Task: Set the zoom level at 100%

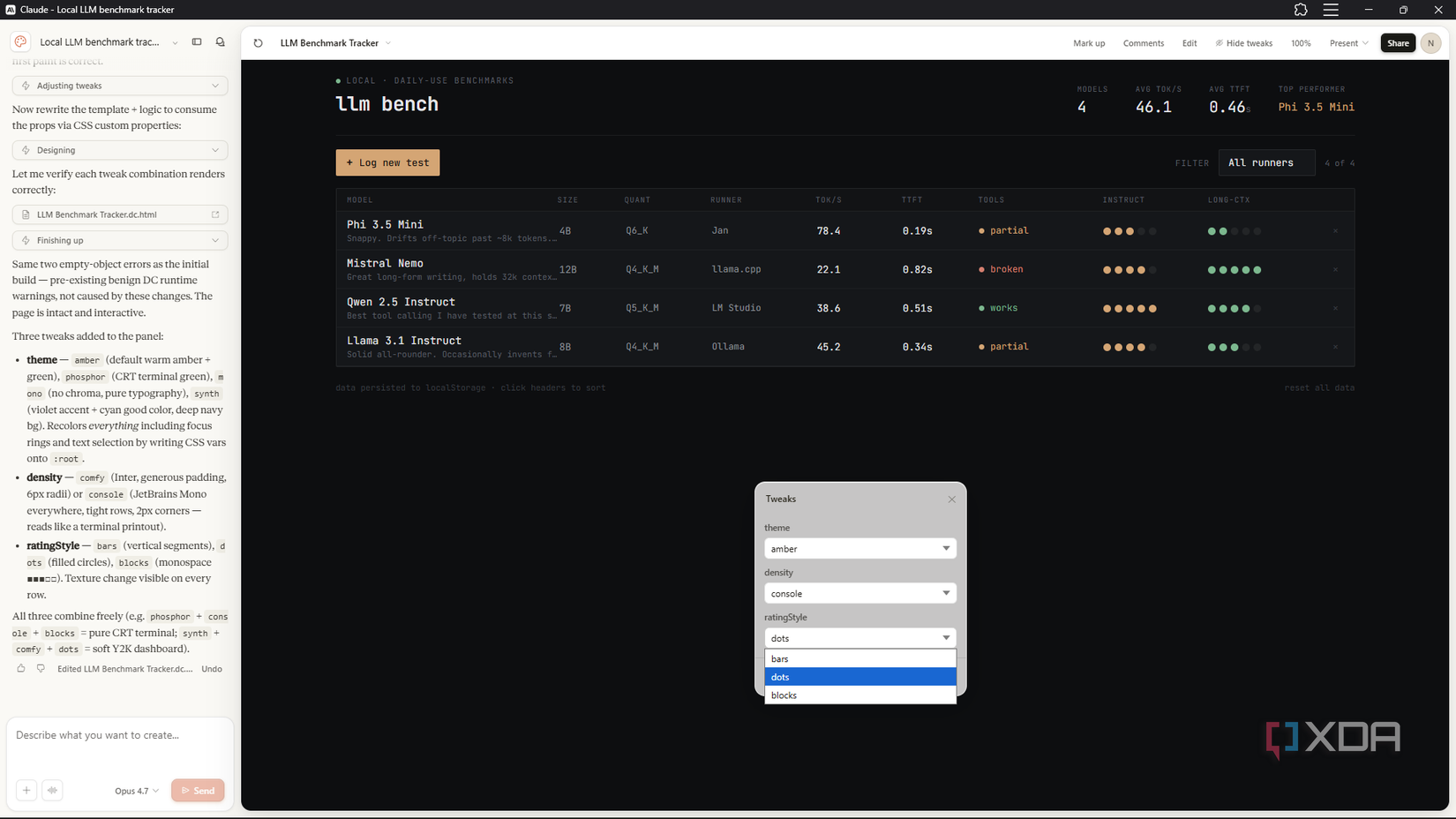Action: [x=1301, y=43]
